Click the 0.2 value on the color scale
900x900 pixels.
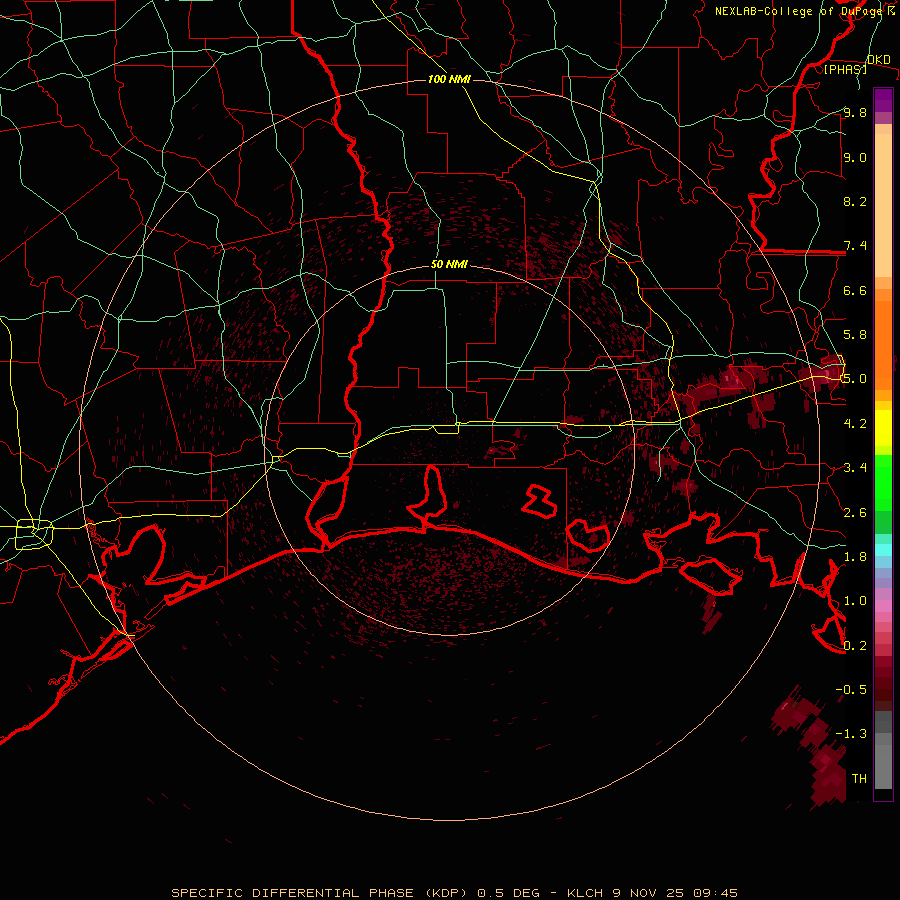tap(855, 645)
